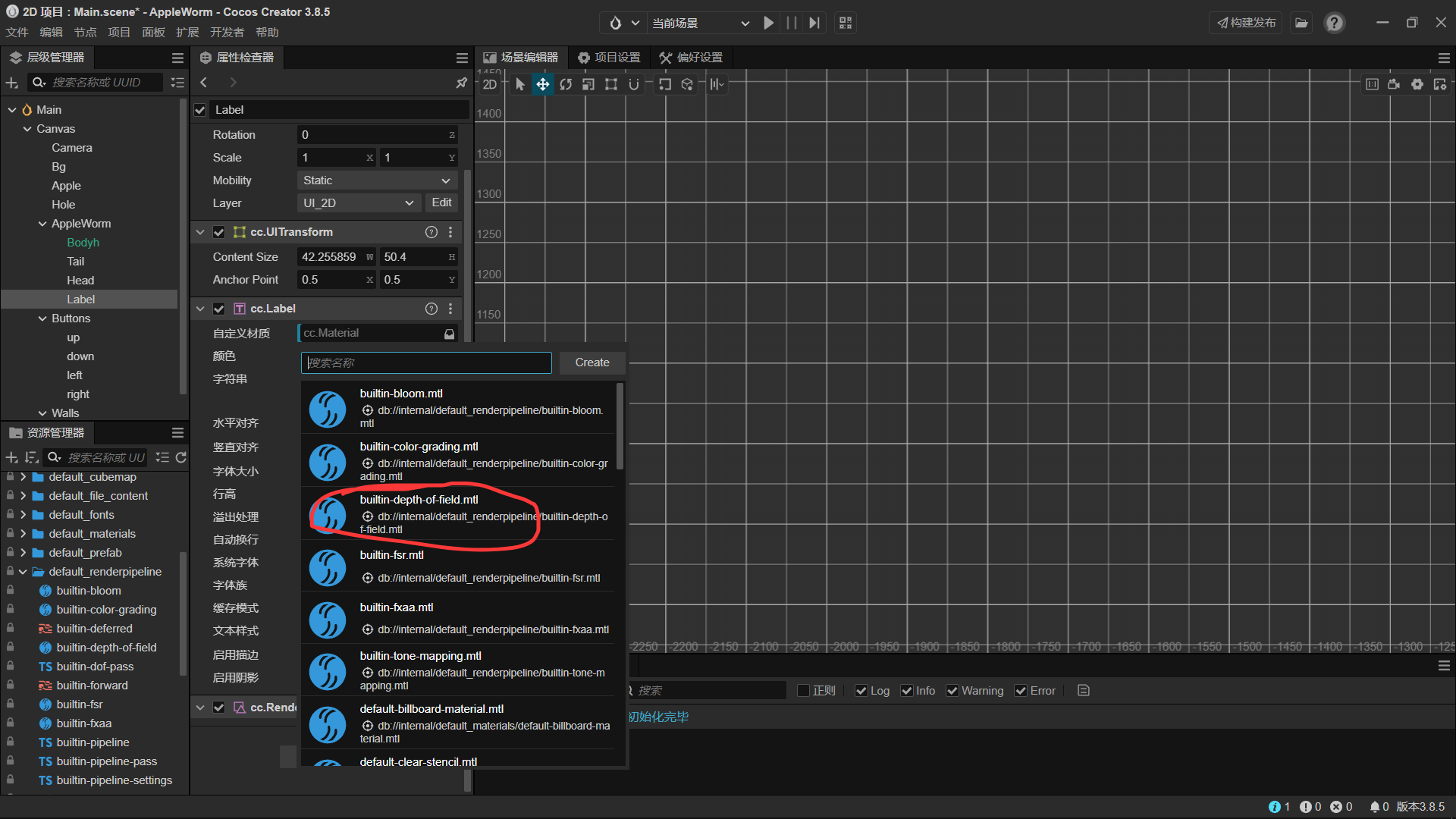Click the play preview button
The width and height of the screenshot is (1456, 819).
[768, 23]
